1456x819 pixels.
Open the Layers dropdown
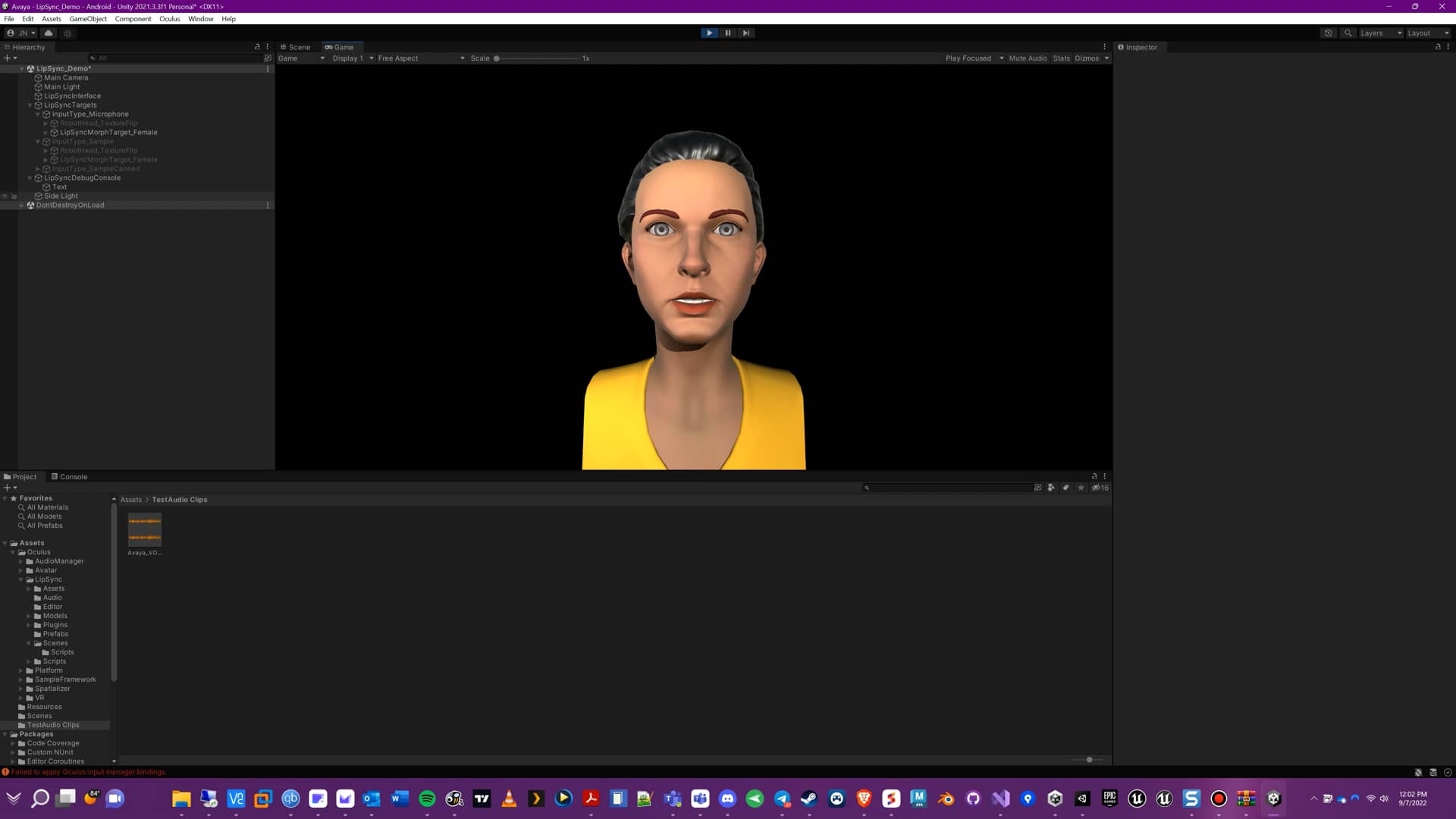tap(1380, 33)
